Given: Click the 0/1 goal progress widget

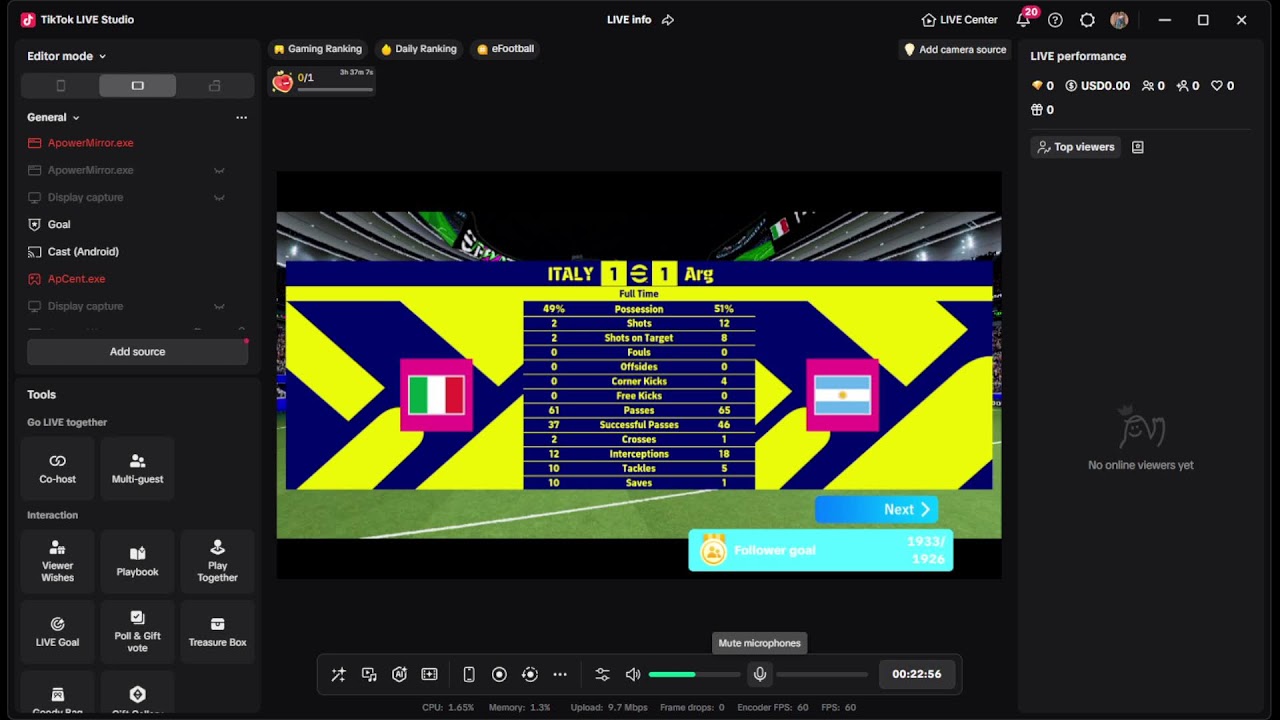Looking at the screenshot, I should pyautogui.click(x=322, y=81).
